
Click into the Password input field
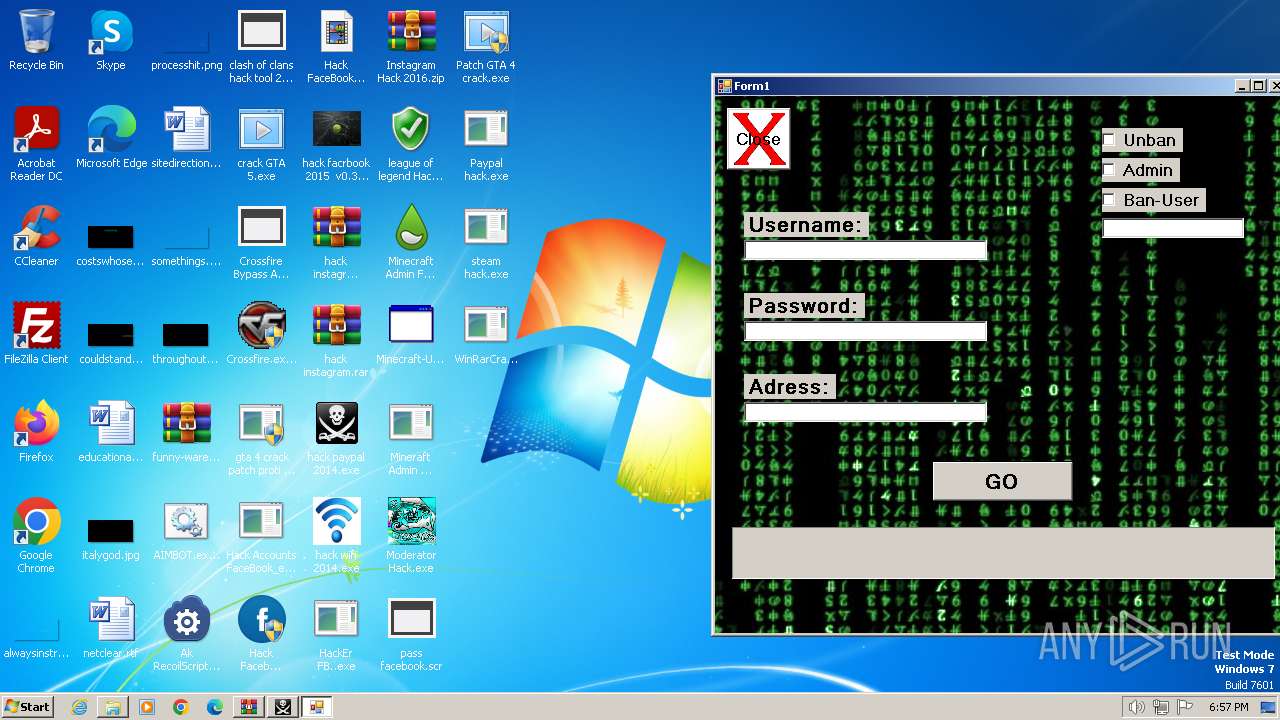[866, 331]
